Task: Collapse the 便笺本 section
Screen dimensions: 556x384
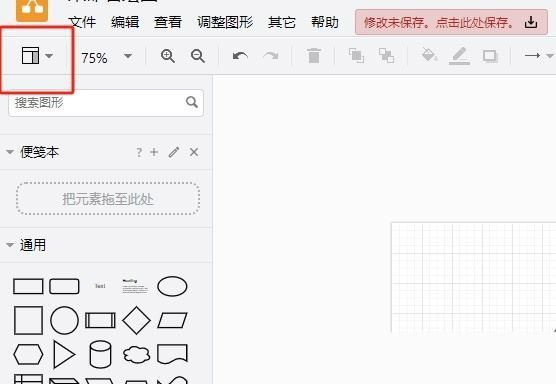Action: point(10,152)
